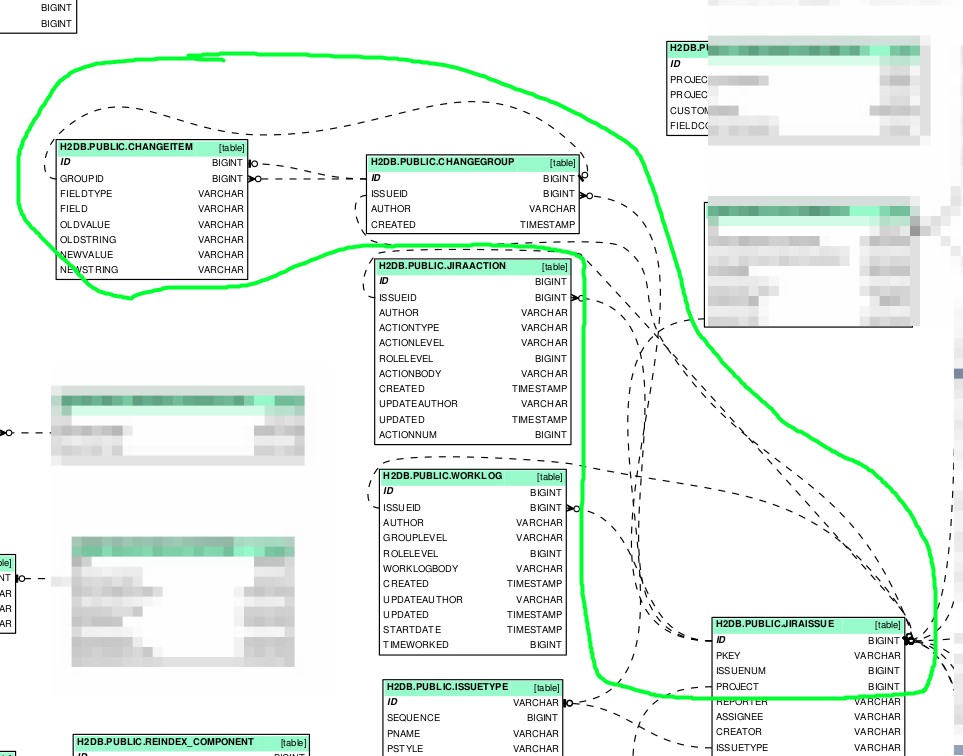This screenshot has width=963, height=756.
Task: Select the CHANGEGROUP table header
Action: tap(472, 163)
